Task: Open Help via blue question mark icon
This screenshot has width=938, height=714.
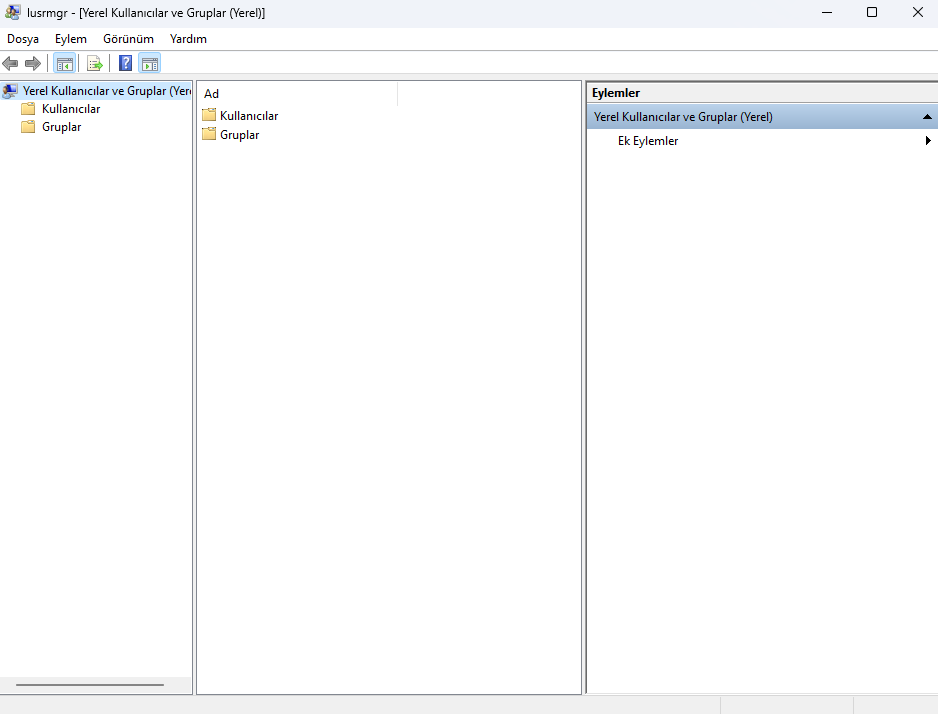Action: [x=125, y=63]
